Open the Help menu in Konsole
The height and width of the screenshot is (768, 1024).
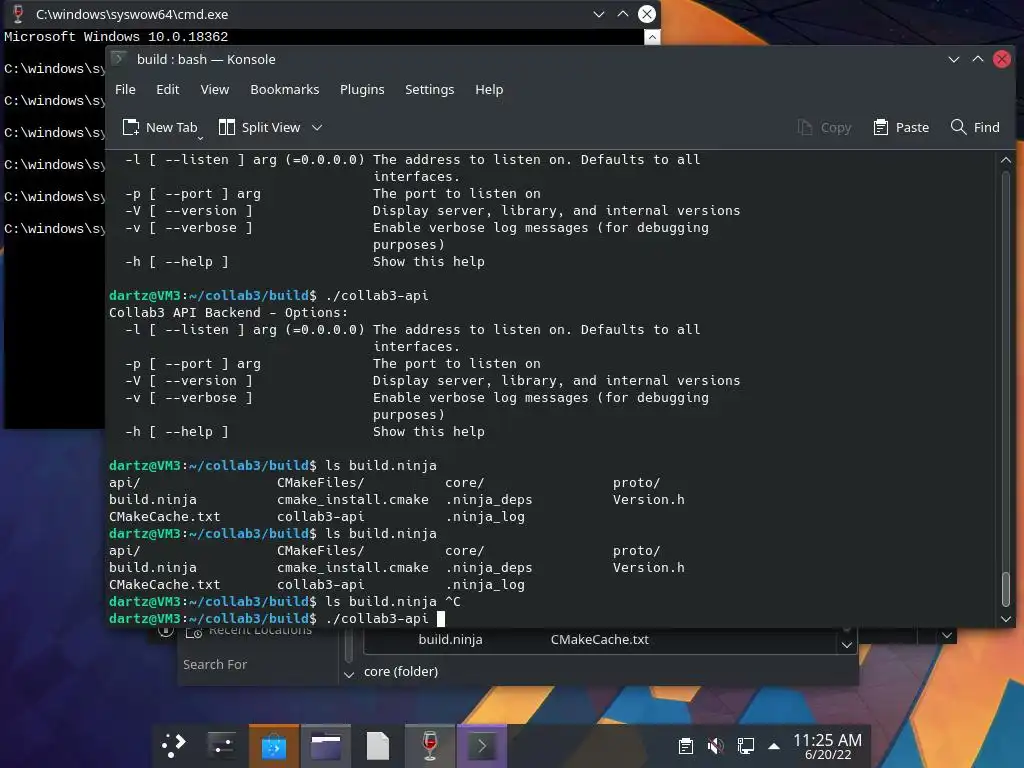tap(488, 89)
